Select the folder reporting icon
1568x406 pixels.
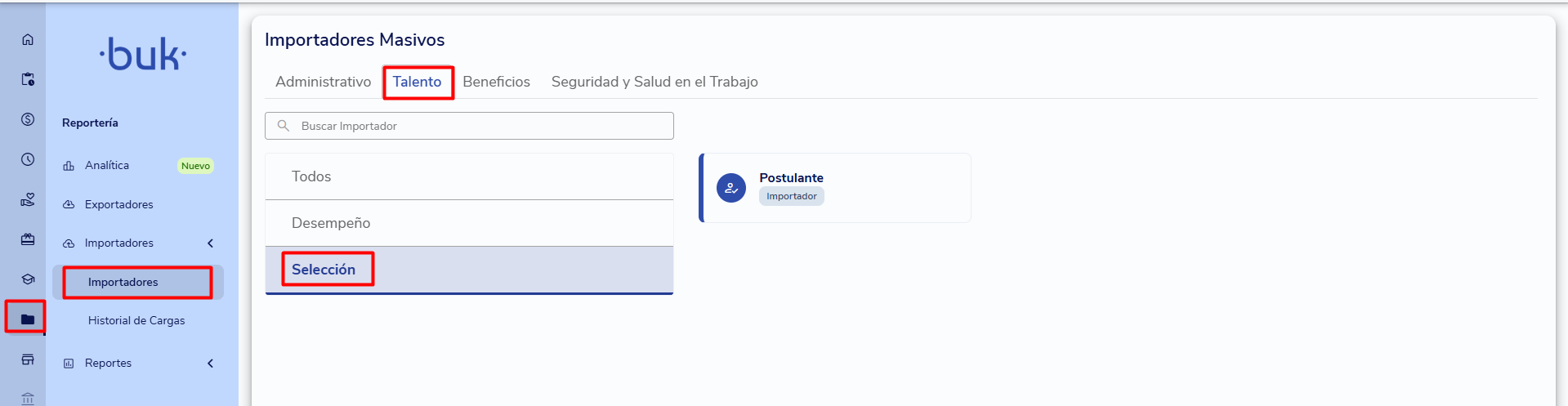pyautogui.click(x=28, y=319)
